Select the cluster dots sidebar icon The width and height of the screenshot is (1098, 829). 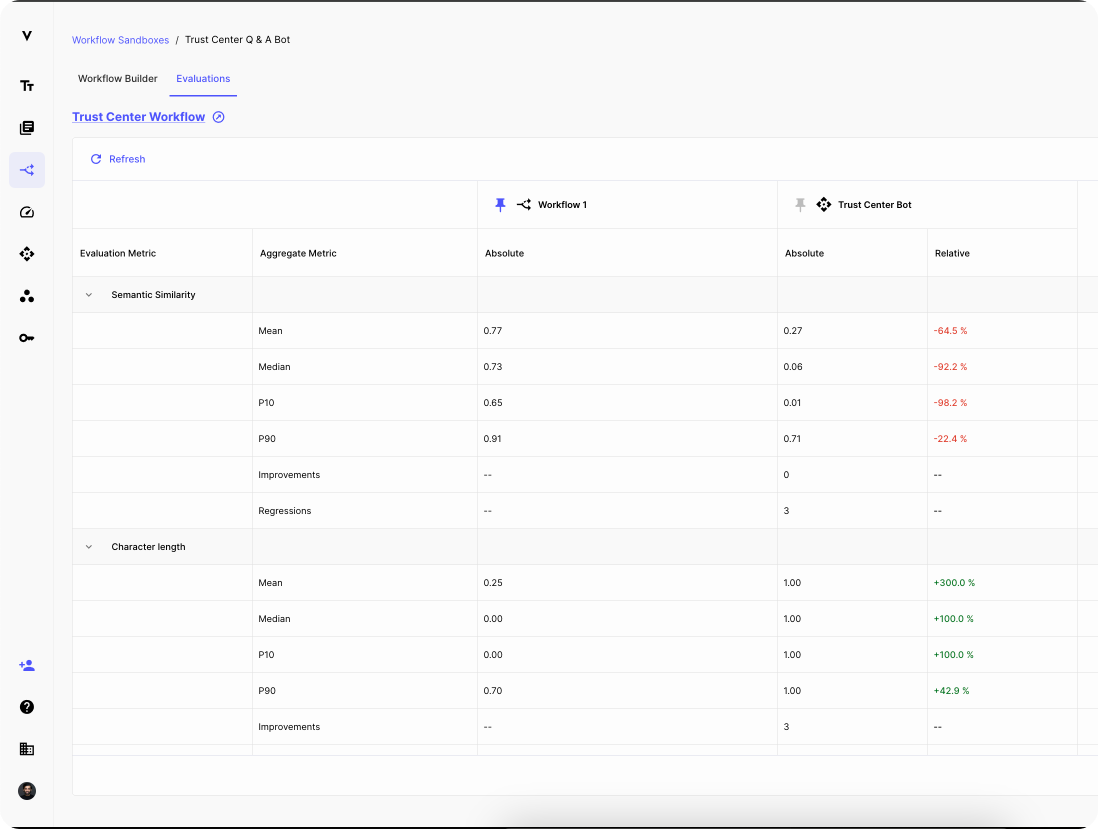27,296
